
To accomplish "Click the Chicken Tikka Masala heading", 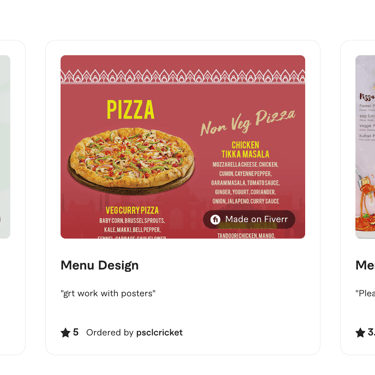I will coord(246,149).
